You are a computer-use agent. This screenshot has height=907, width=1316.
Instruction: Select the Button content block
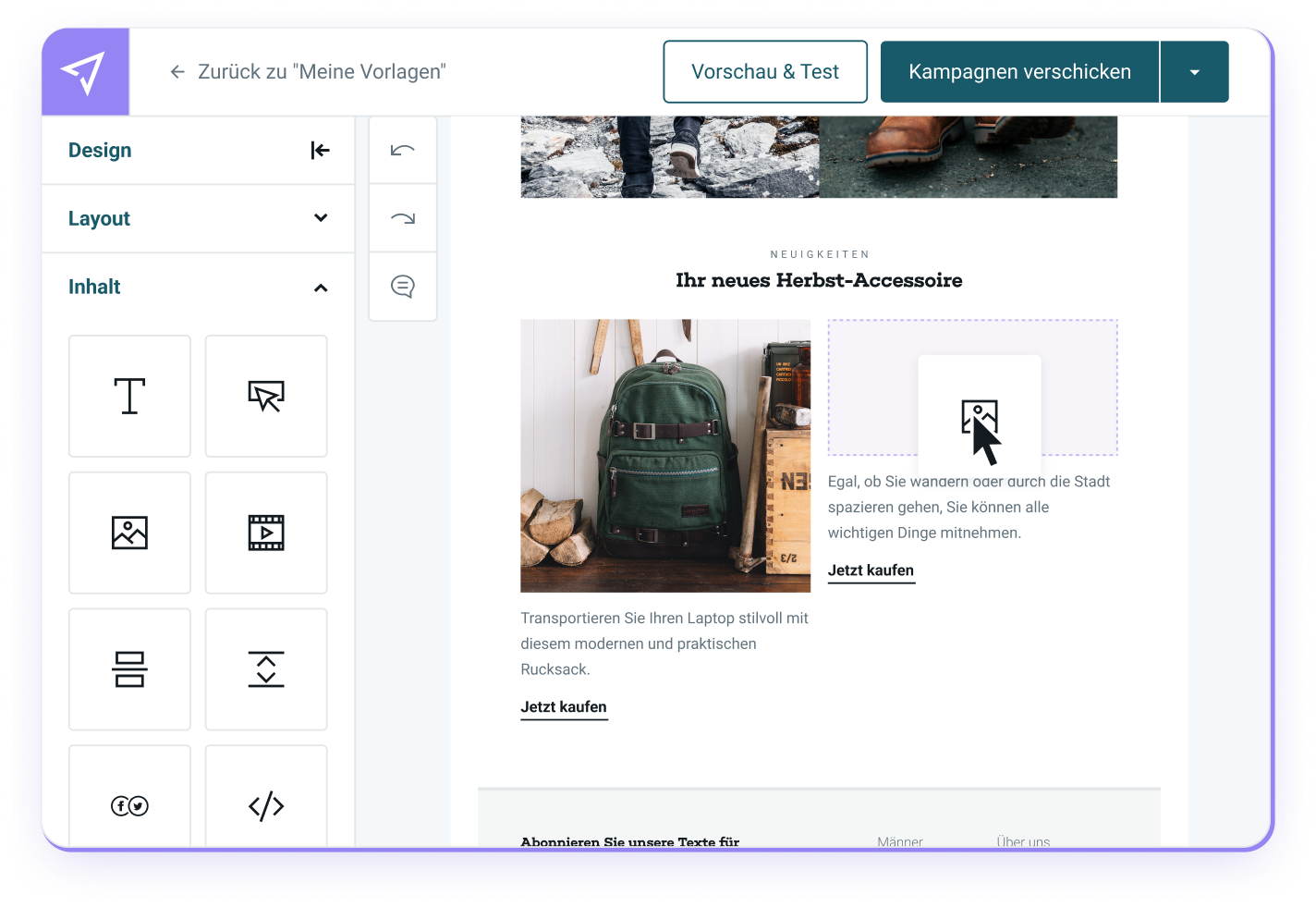(x=266, y=396)
